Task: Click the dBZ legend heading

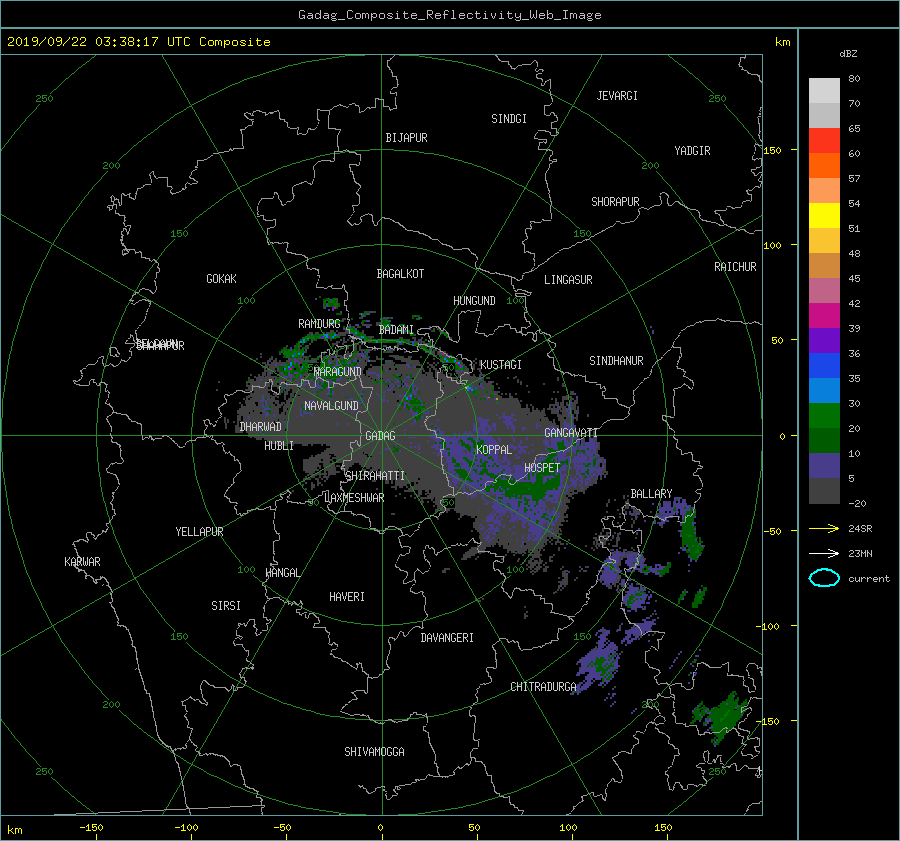Action: 848,54
